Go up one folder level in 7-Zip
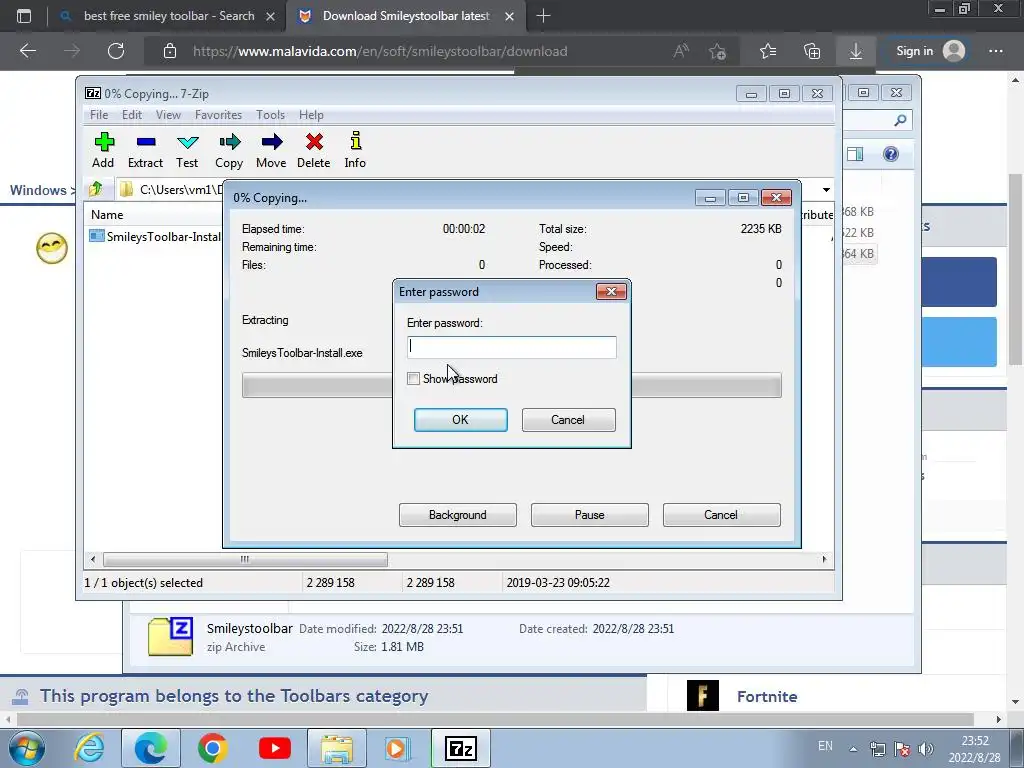Screen dimensions: 1024x768 point(95,189)
